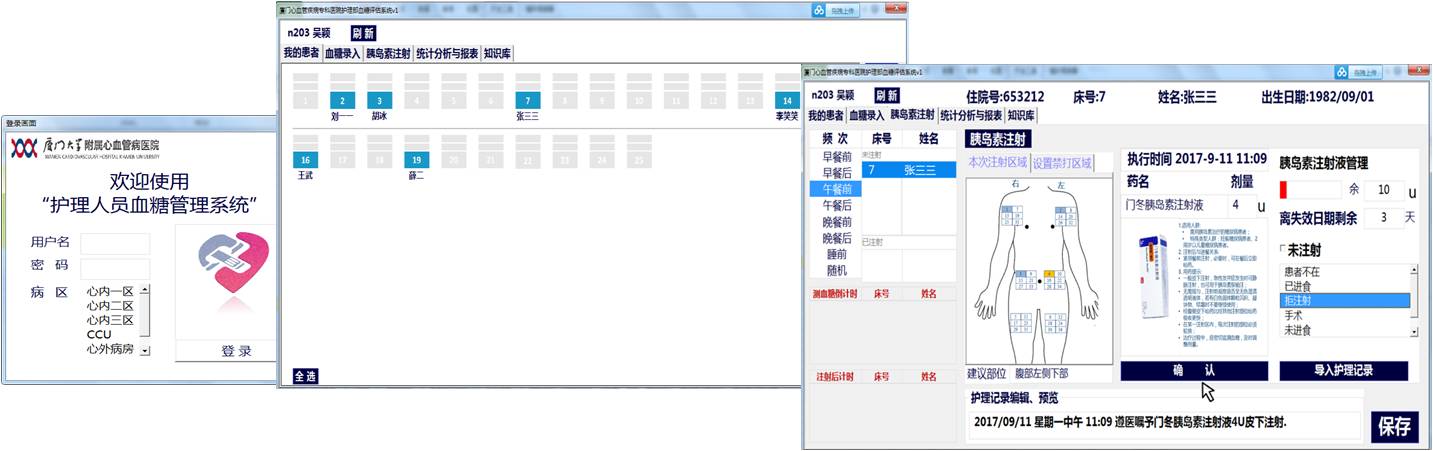Select 午餐后 in the frequency list
This screenshot has height=451, width=1433.
pos(836,205)
